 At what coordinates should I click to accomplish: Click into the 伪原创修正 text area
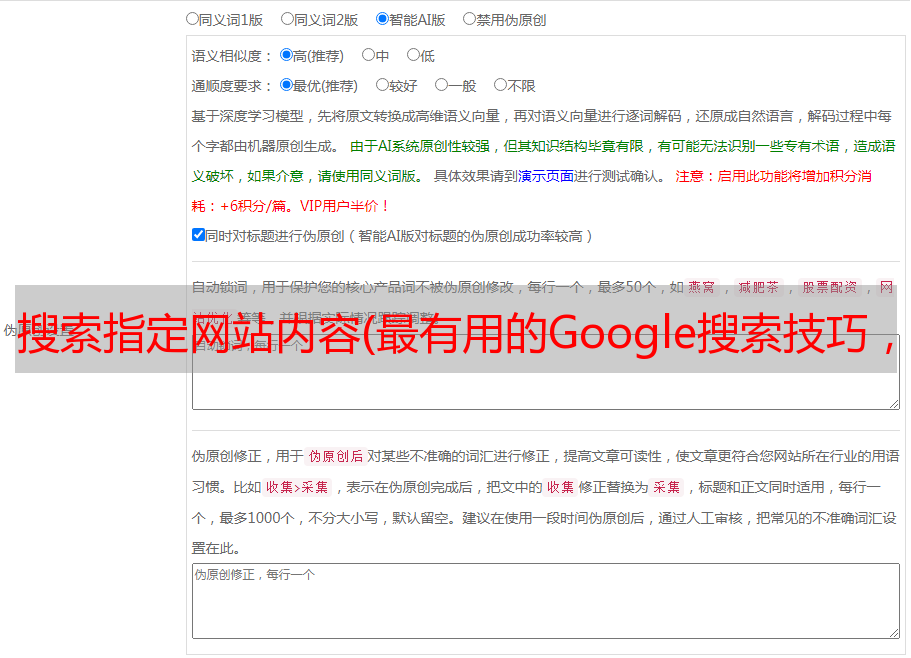[546, 601]
